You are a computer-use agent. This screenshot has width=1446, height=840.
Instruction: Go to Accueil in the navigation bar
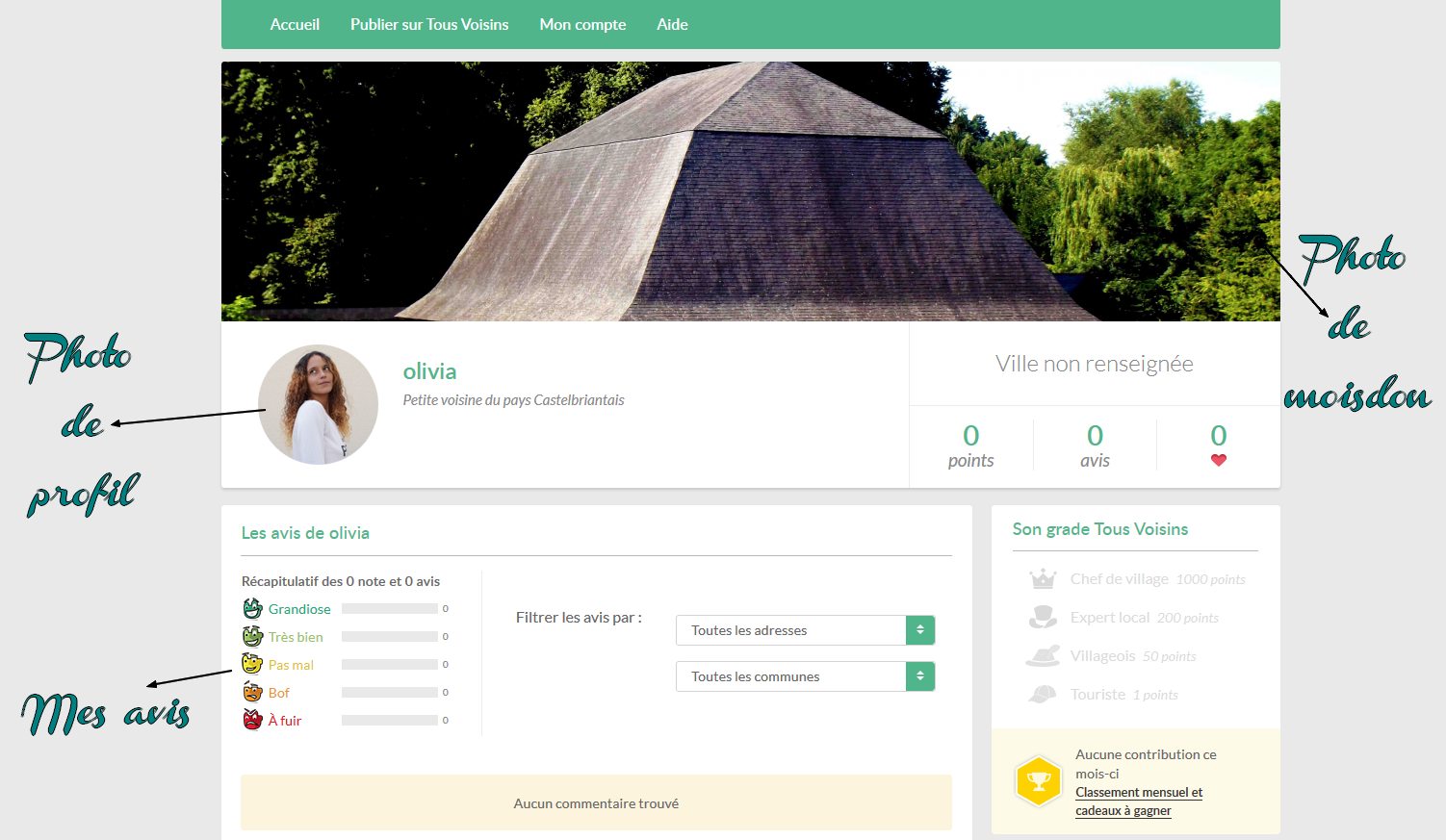coord(295,24)
